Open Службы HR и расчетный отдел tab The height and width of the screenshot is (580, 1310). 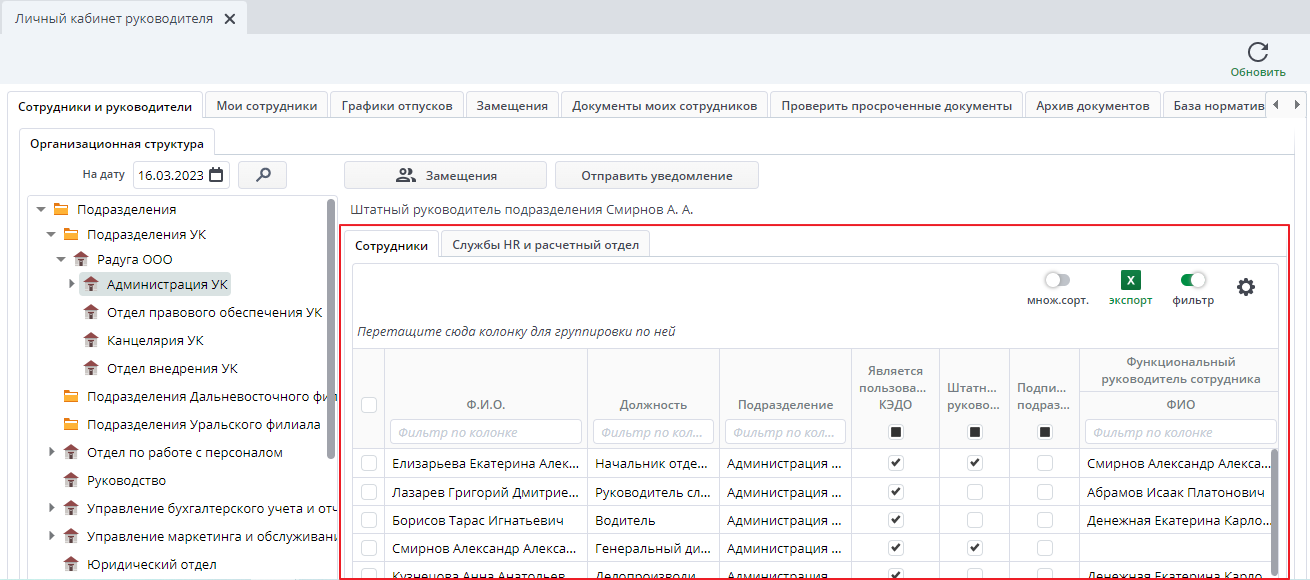545,244
